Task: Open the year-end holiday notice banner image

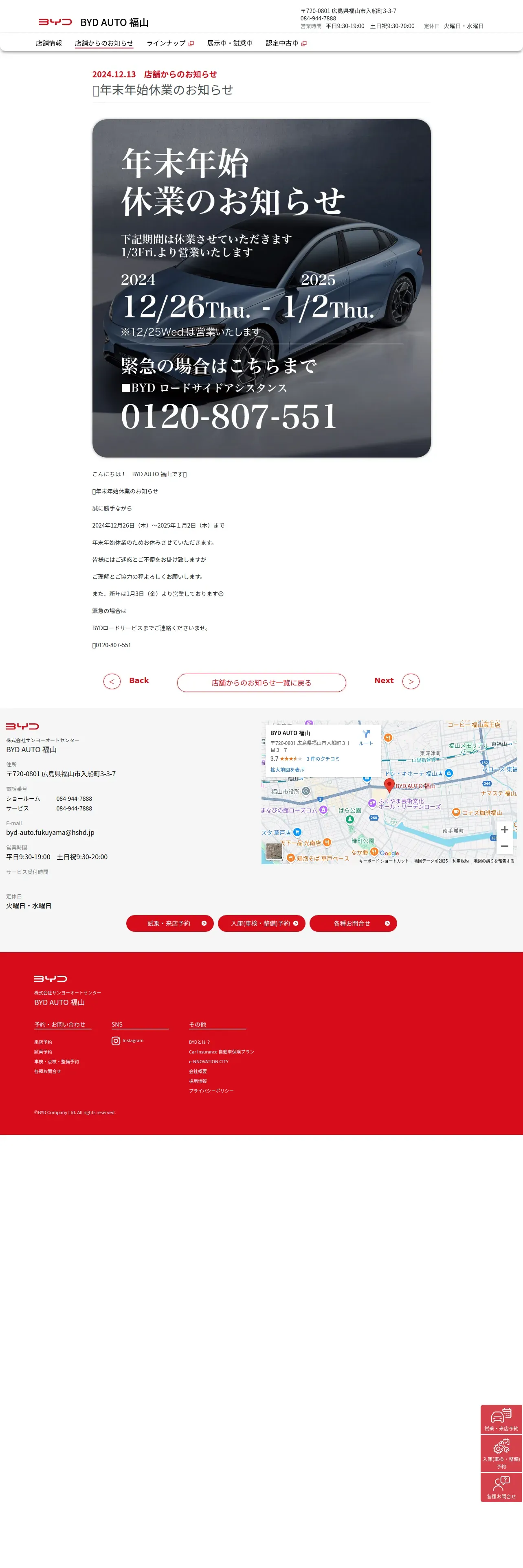Action: (x=262, y=288)
